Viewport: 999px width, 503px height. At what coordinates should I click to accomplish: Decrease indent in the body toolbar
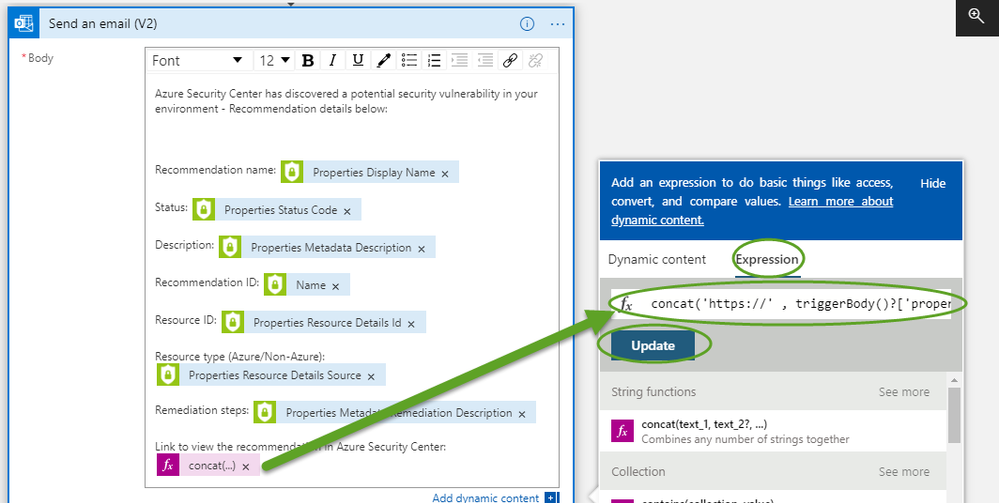pos(485,61)
